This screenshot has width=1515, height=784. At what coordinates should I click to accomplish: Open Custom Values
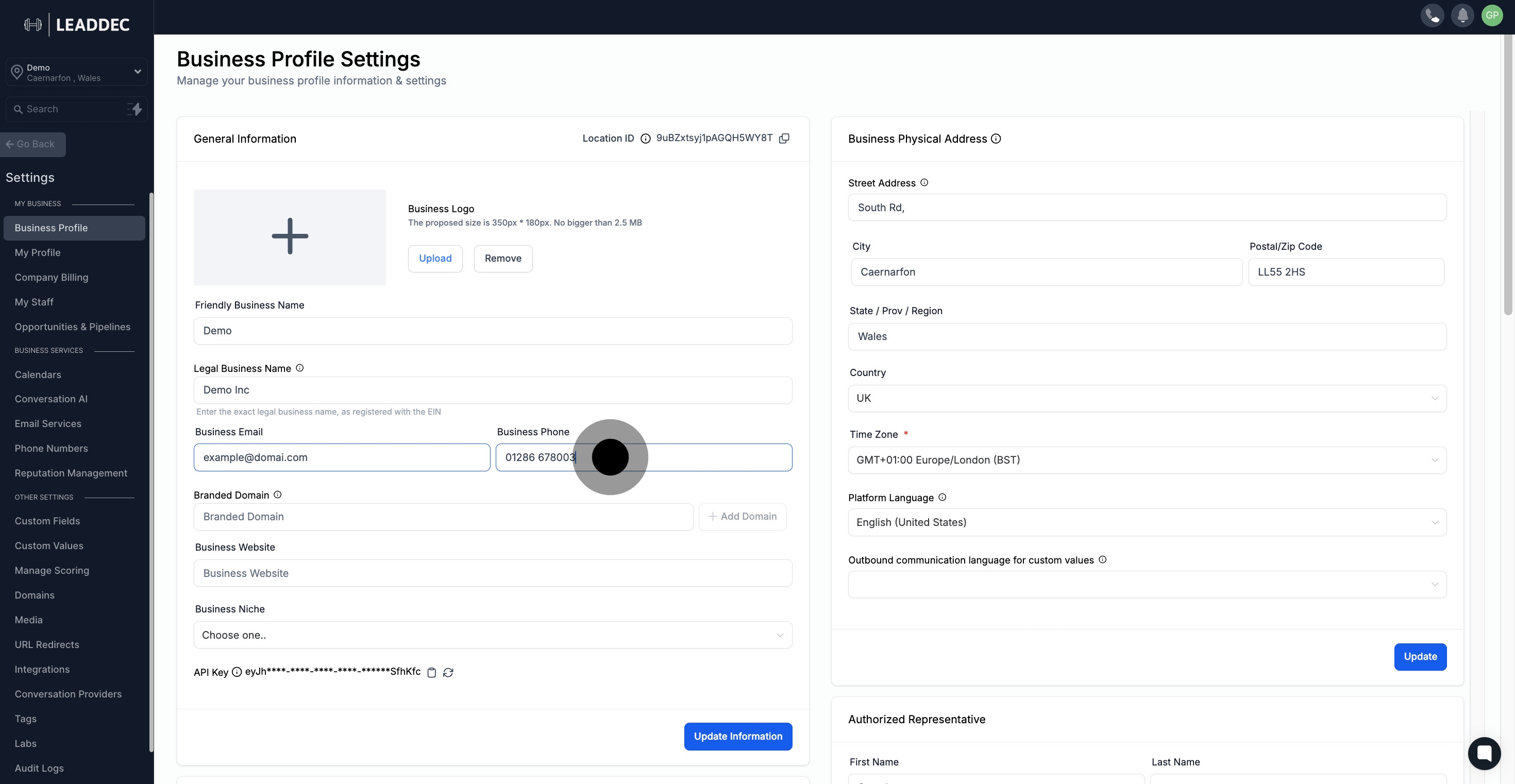coord(49,546)
